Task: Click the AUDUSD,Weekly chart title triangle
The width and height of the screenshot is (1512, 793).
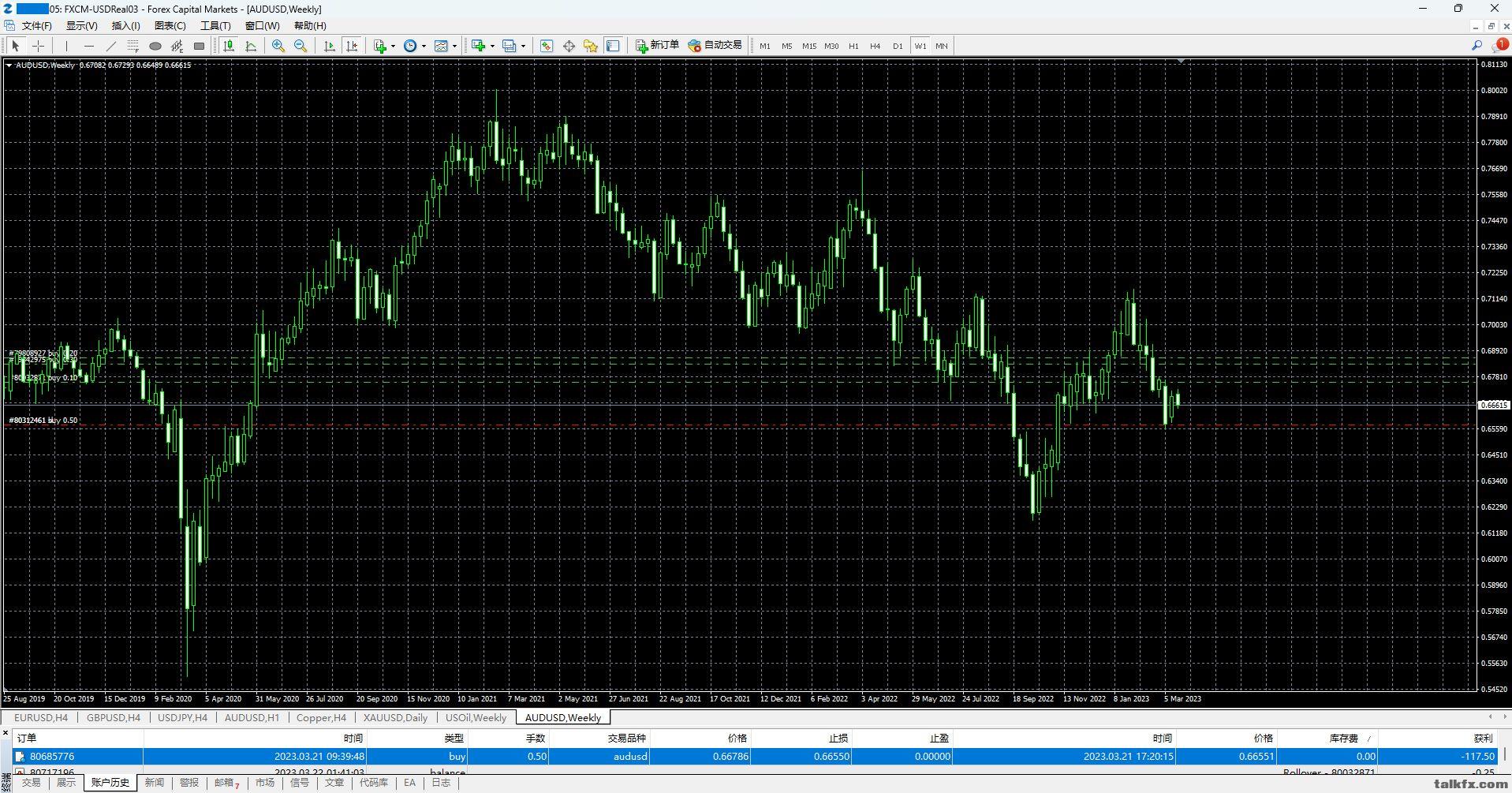Action: point(9,65)
